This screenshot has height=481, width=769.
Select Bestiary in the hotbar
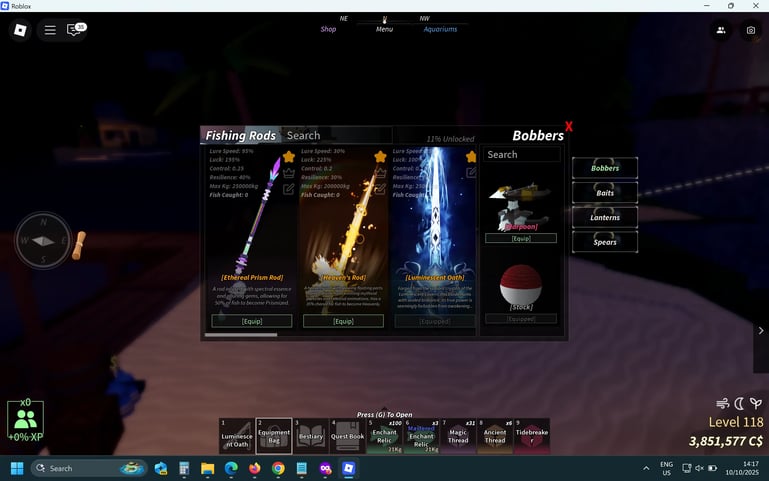[x=311, y=436]
